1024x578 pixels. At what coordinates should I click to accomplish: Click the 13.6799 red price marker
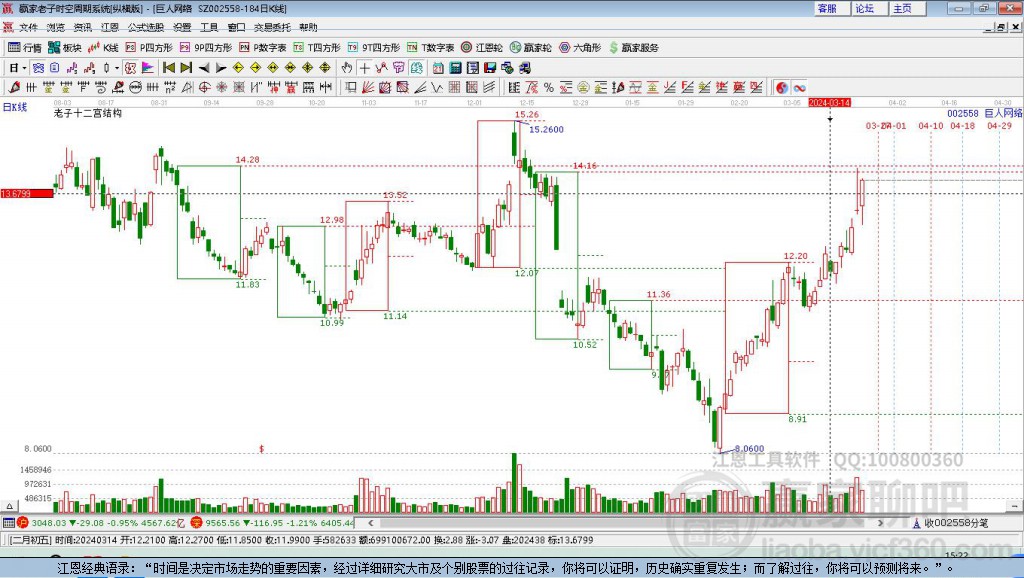pos(27,193)
